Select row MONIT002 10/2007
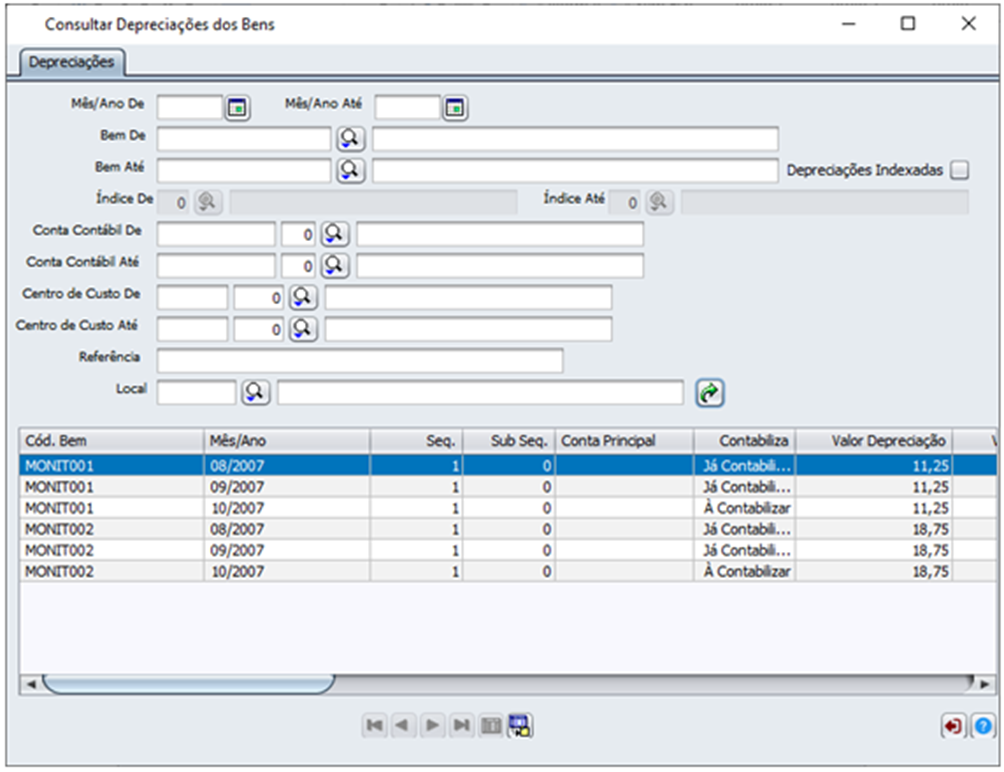The height and width of the screenshot is (772, 1004). tap(508, 571)
